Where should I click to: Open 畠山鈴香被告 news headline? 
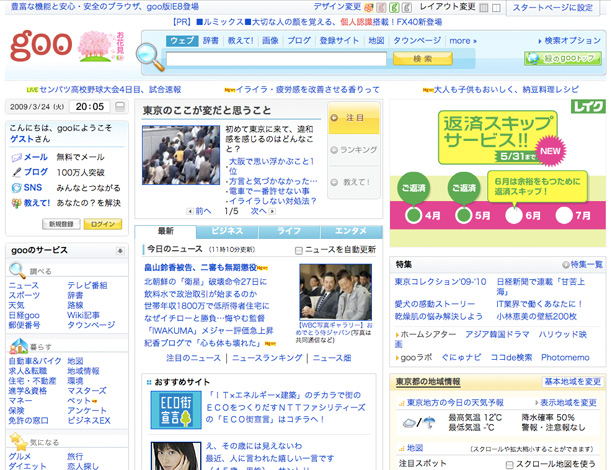point(201,267)
